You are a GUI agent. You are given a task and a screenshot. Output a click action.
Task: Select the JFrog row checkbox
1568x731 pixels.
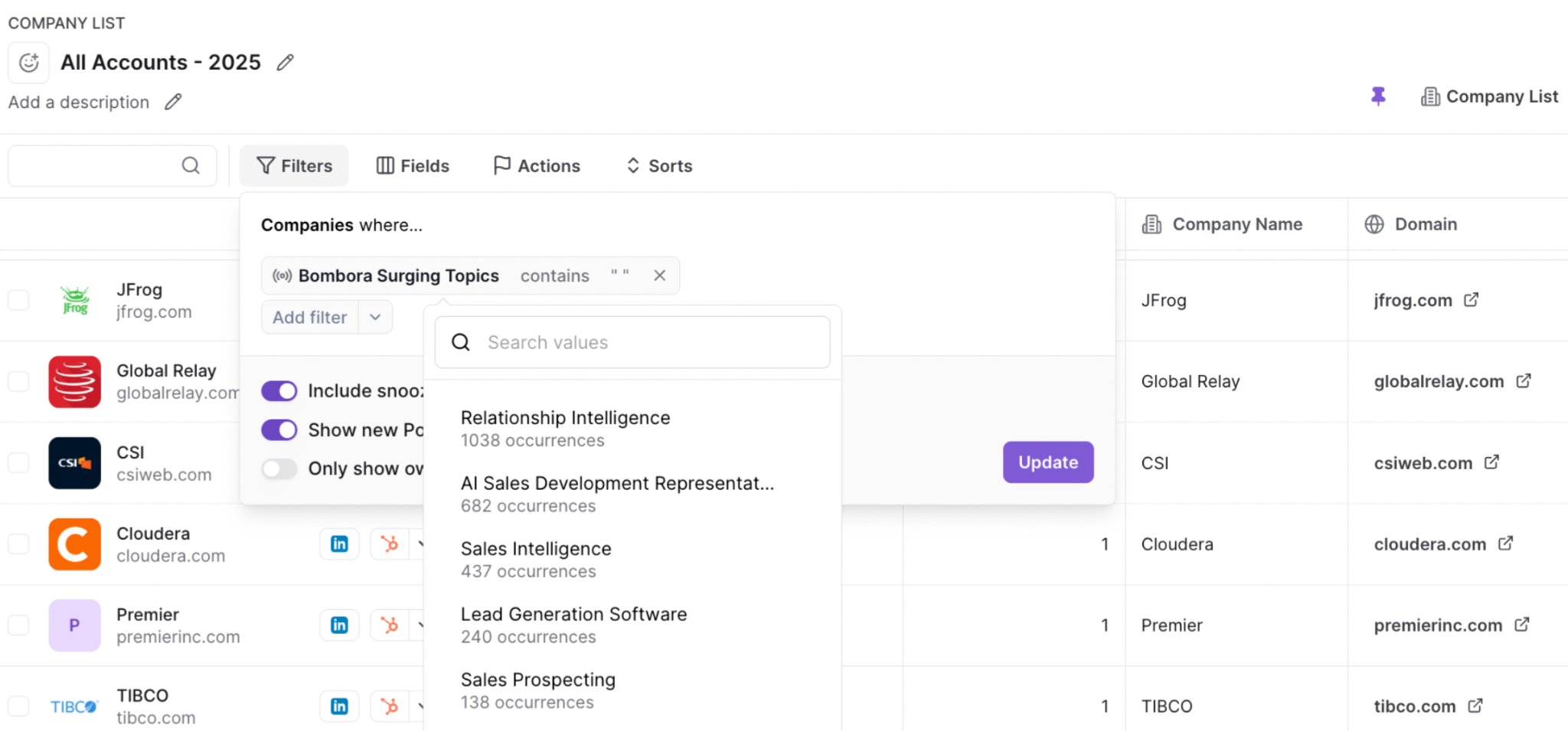coord(18,300)
